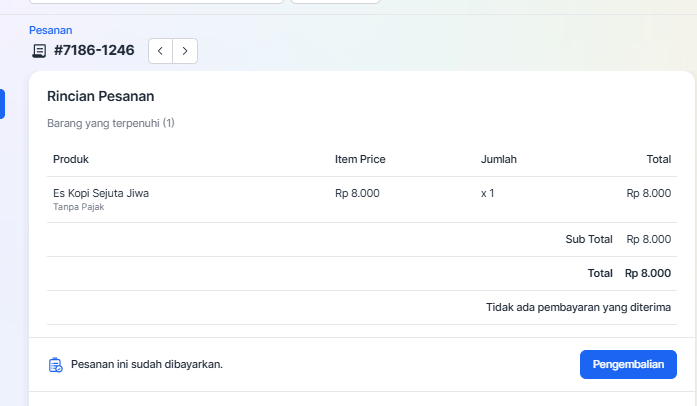This screenshot has height=406, width=697.
Task: Select the order number #7186-1246 heading
Action: (95, 51)
